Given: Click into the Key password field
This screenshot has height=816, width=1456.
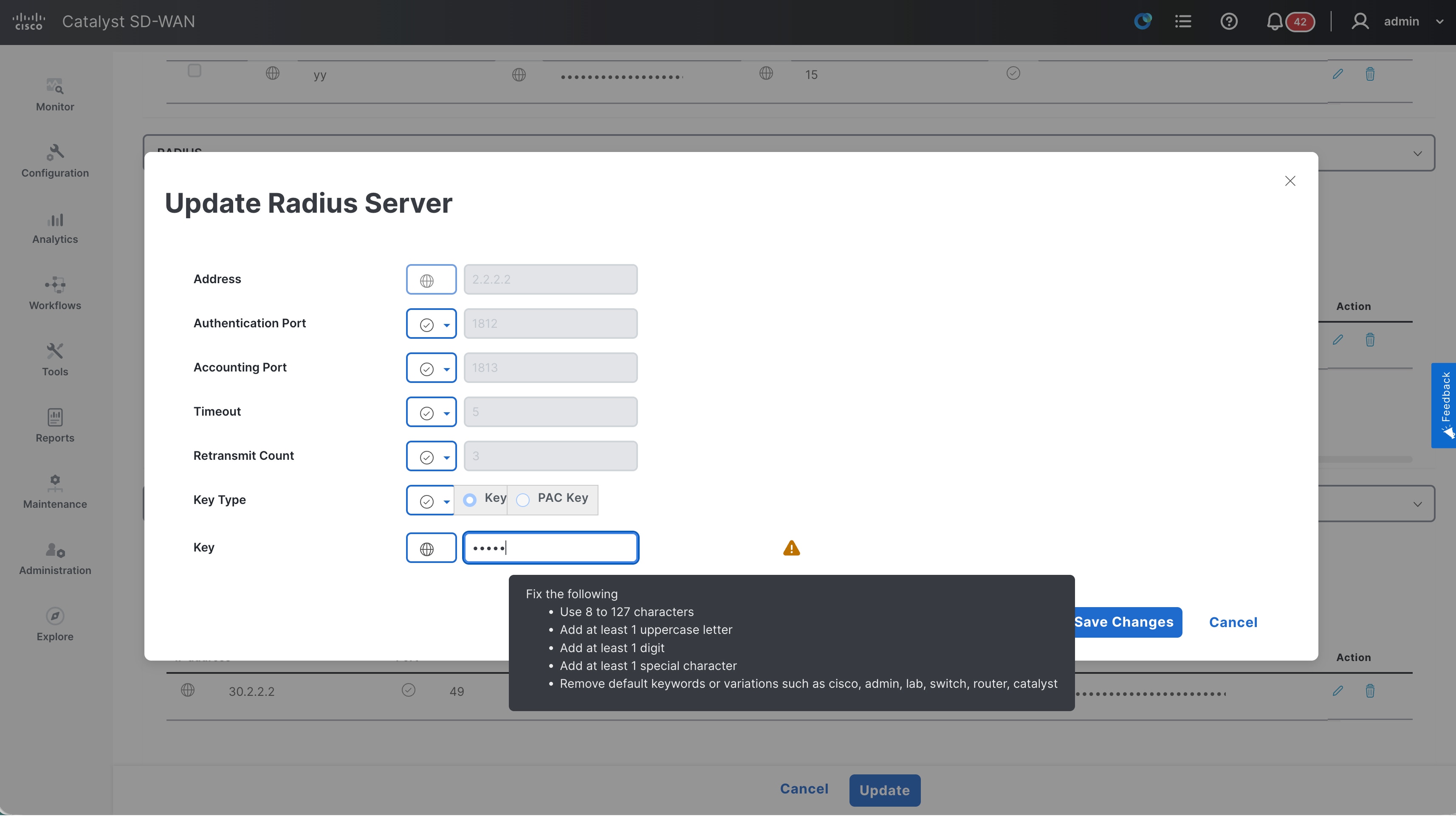Looking at the screenshot, I should point(551,548).
